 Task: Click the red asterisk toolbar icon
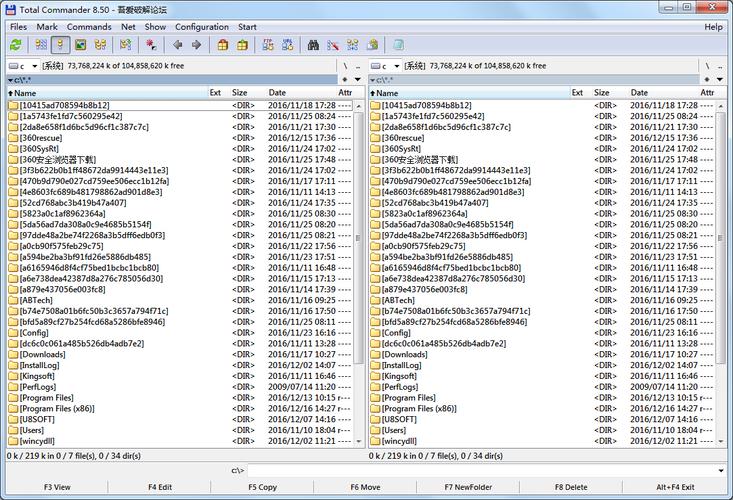tap(151, 45)
